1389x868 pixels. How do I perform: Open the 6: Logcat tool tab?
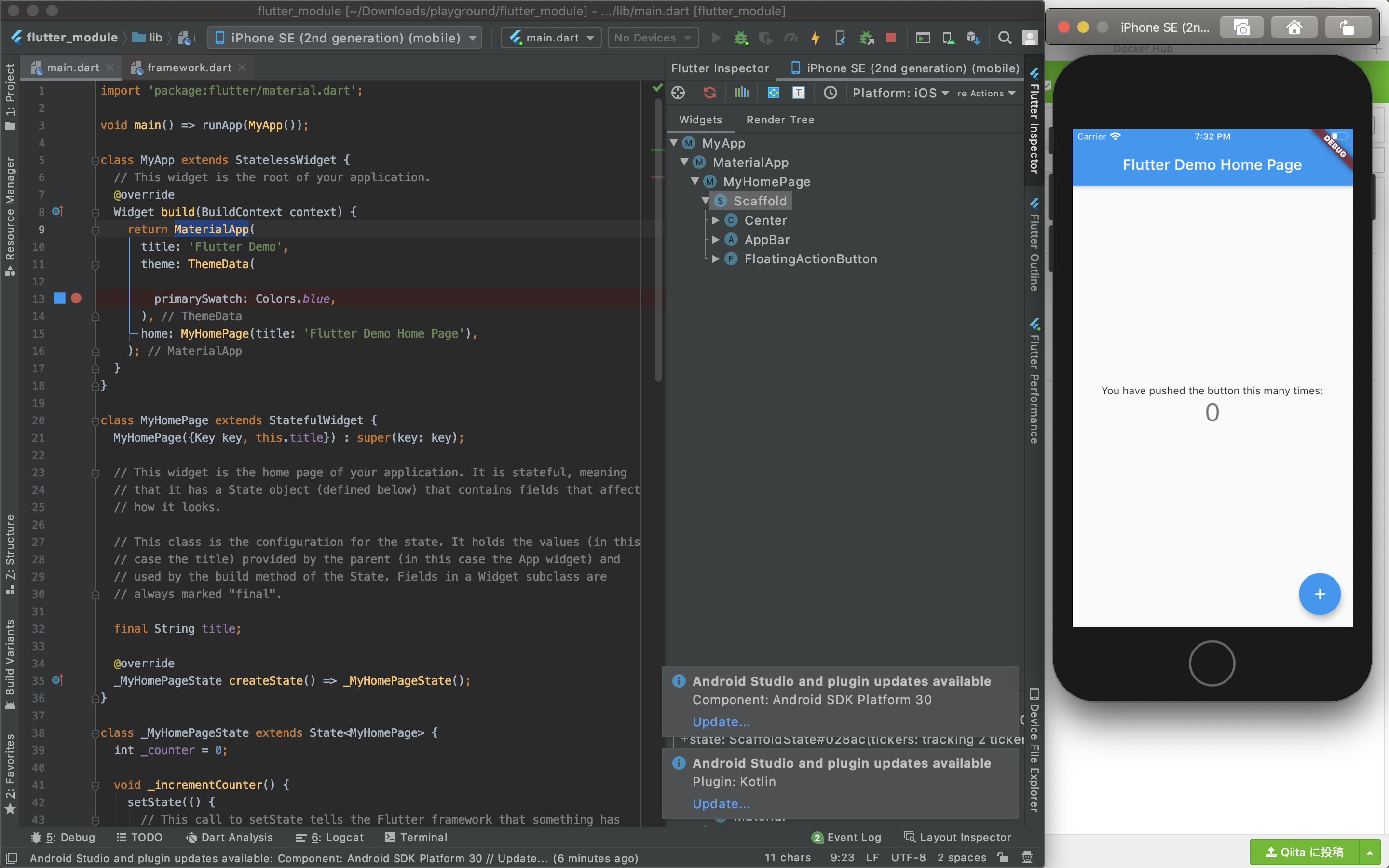(x=329, y=837)
